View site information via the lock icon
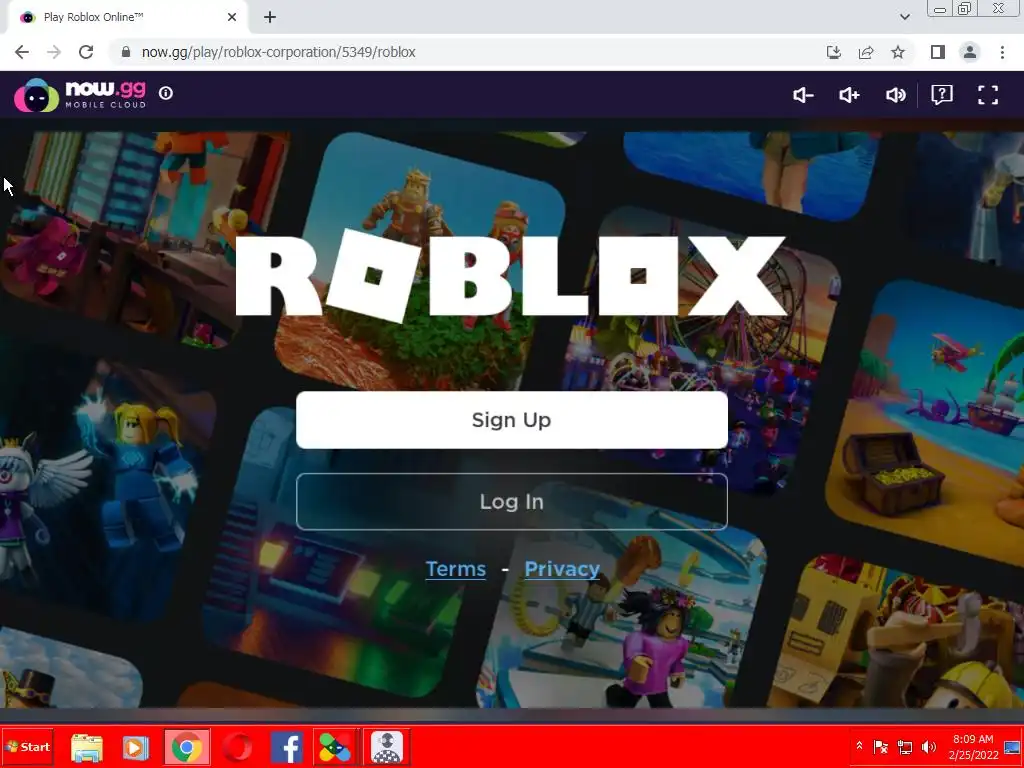The width and height of the screenshot is (1024, 768). (x=126, y=52)
